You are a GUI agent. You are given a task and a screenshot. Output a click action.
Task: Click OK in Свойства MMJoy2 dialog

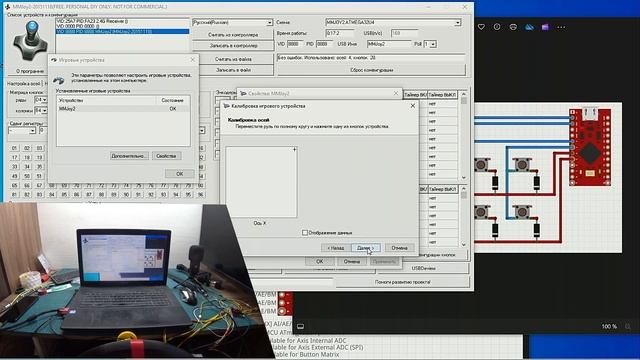pos(319,261)
